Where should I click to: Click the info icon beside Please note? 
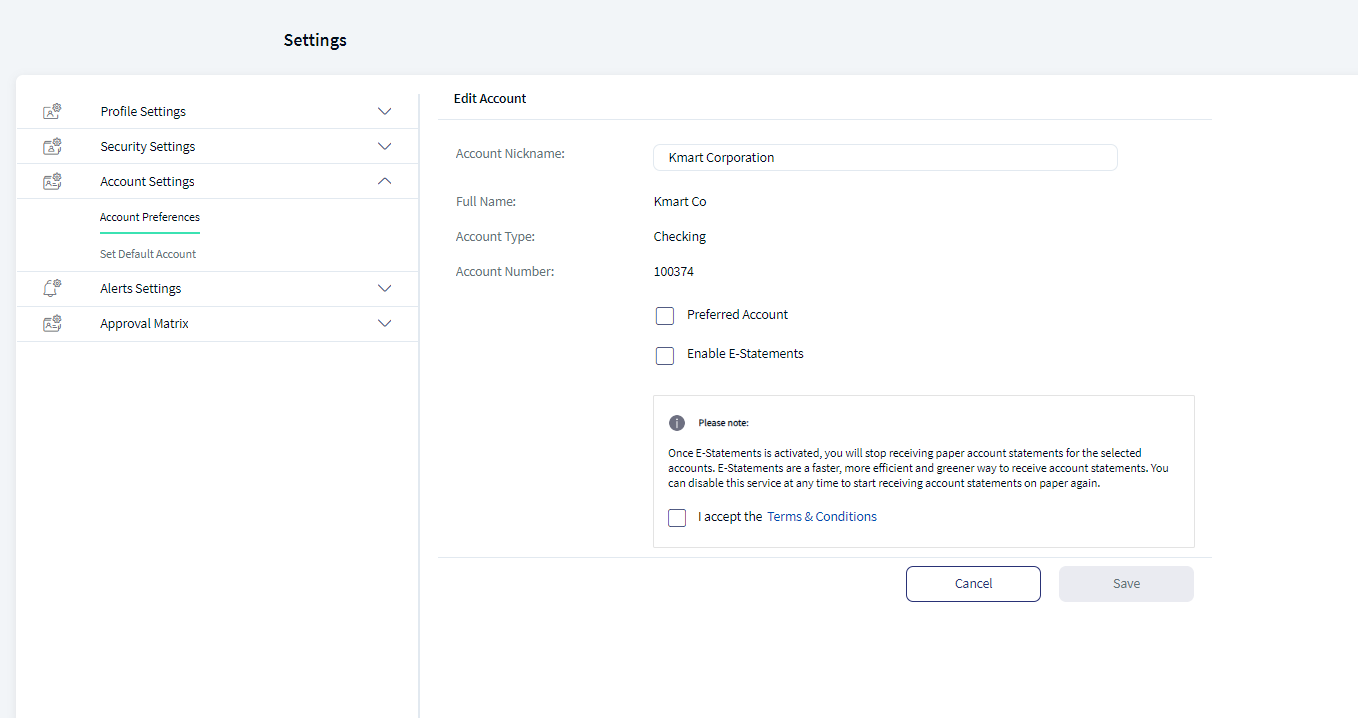[x=677, y=423]
